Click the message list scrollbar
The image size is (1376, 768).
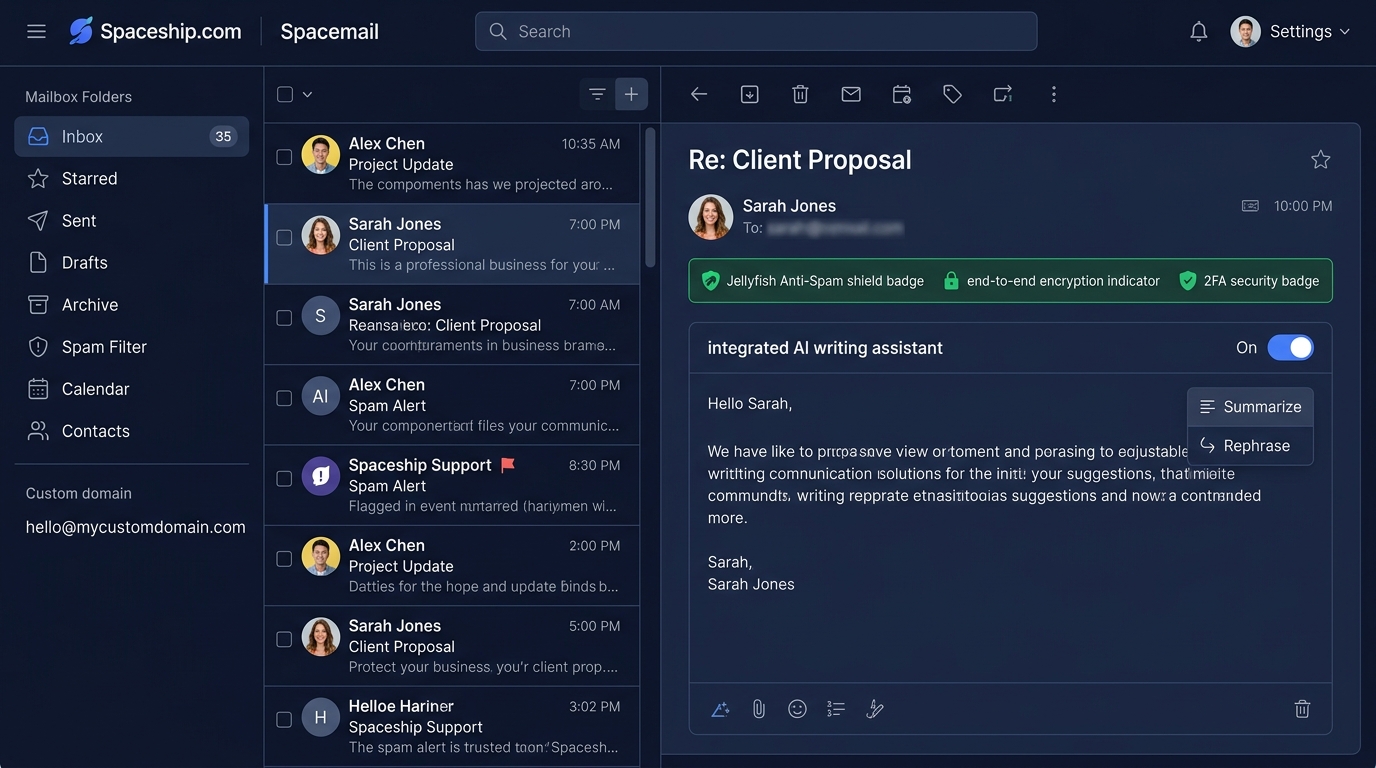click(x=650, y=197)
